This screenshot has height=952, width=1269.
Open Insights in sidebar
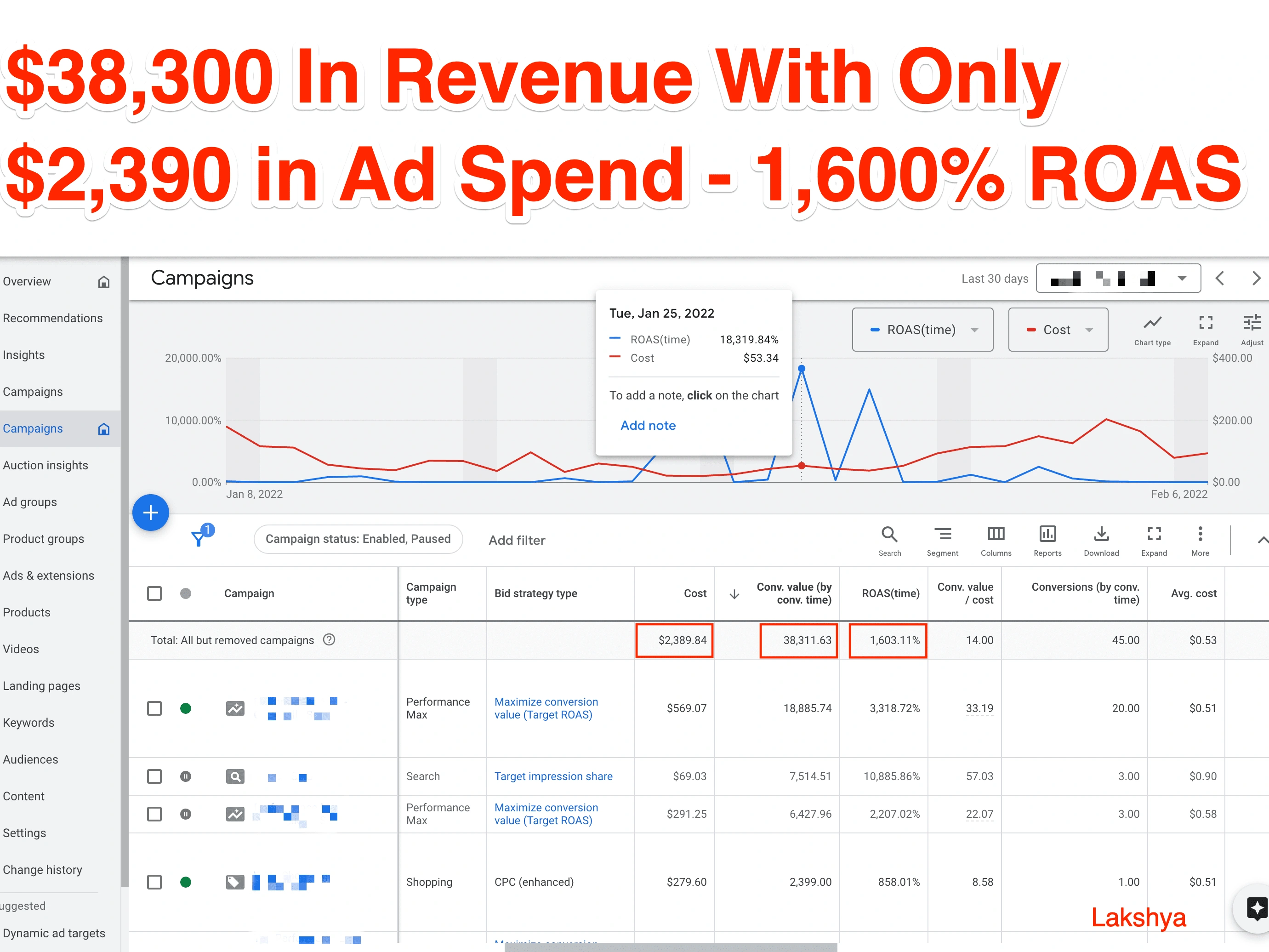coord(24,354)
